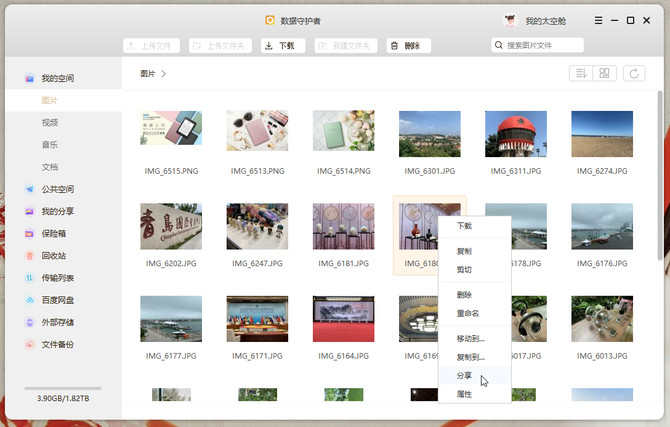
Task: Click the 上传文件 toolbar button
Action: 151,46
